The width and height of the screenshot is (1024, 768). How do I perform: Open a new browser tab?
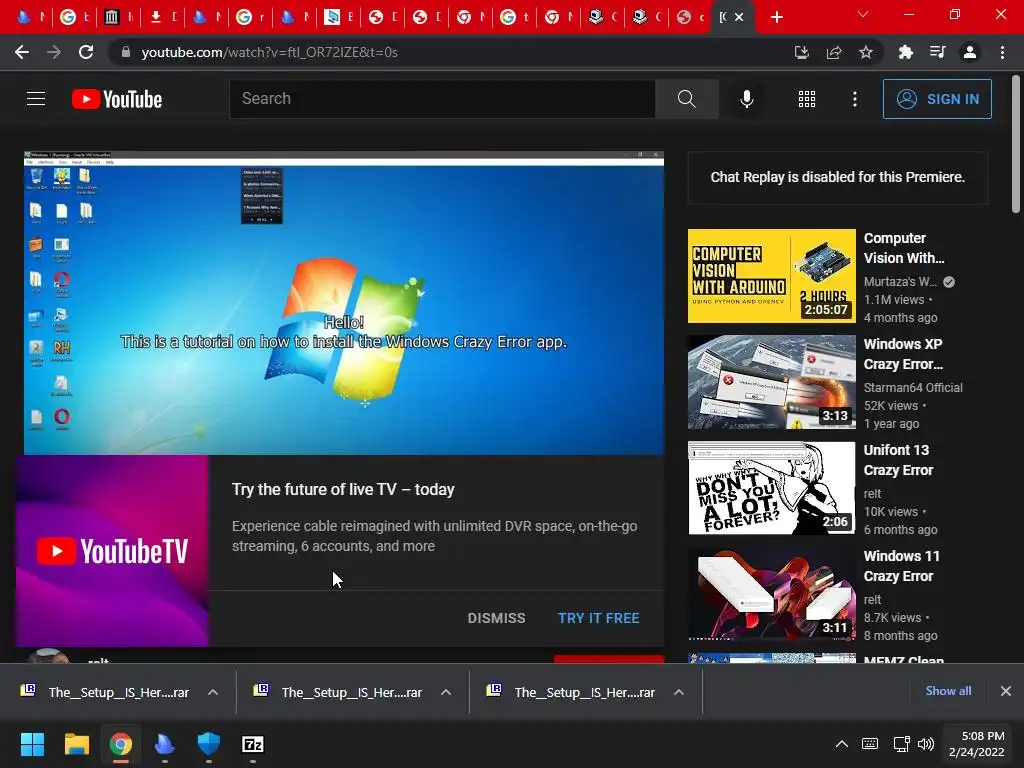776,17
